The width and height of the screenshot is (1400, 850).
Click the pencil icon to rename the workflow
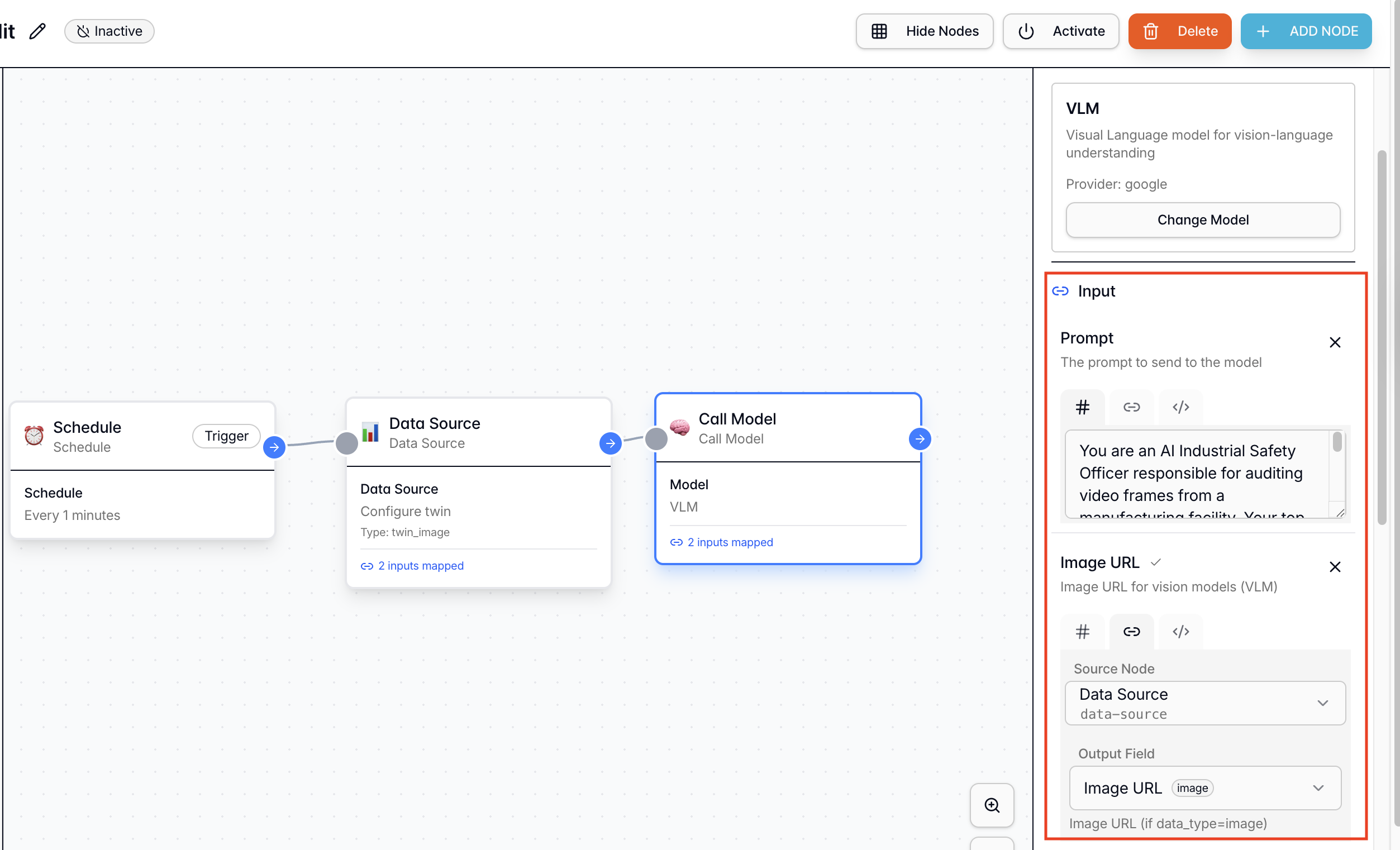[37, 31]
